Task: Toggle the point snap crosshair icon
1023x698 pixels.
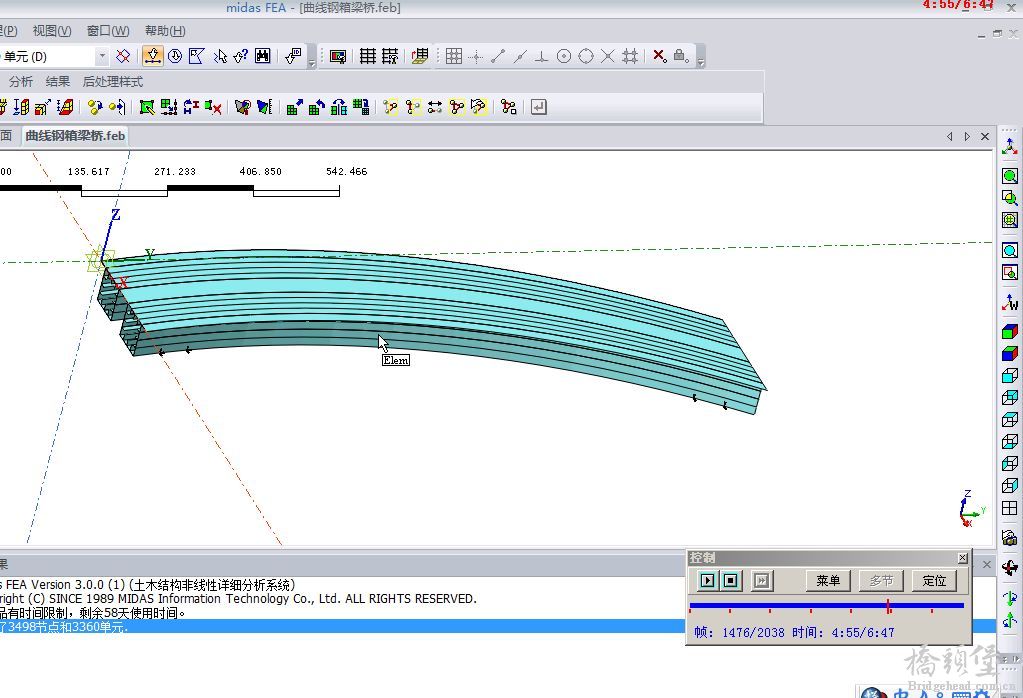Action: coord(476,56)
